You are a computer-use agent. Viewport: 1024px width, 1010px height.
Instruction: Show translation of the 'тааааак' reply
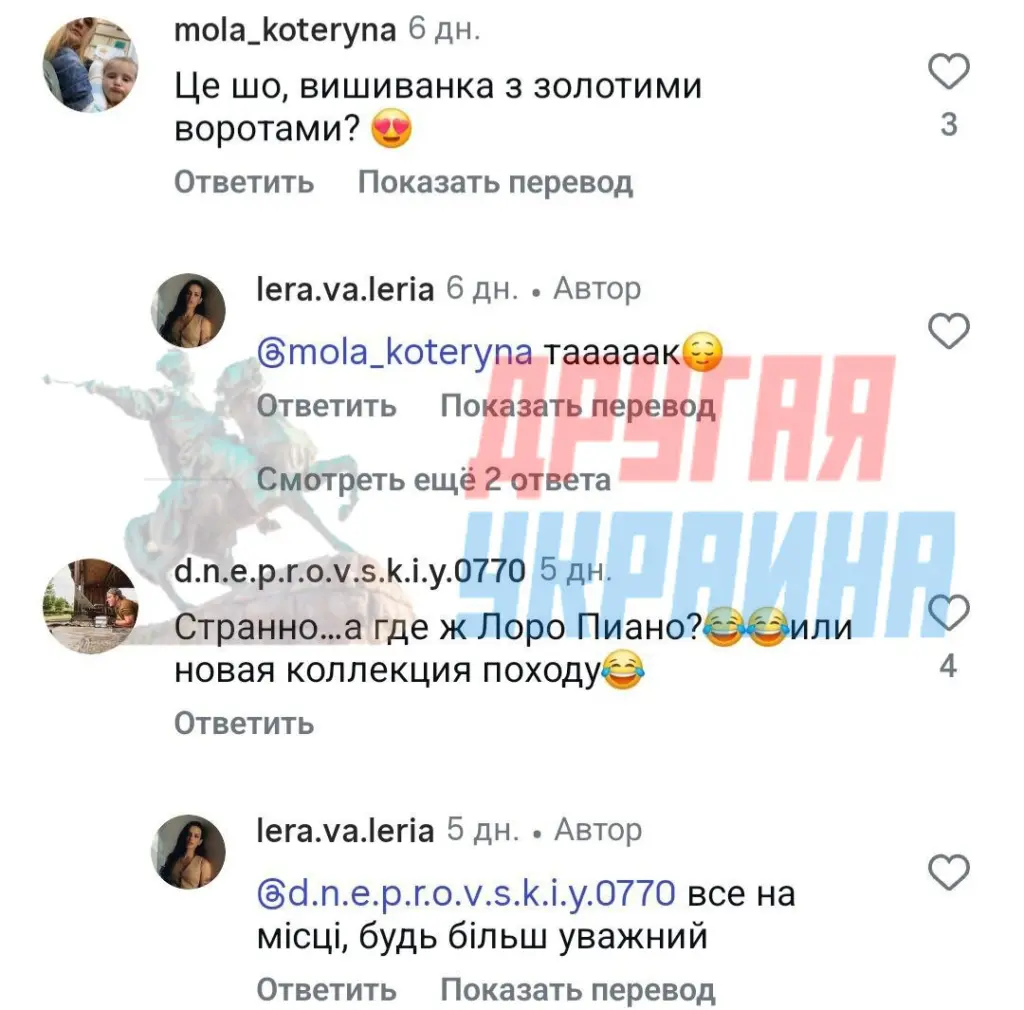pos(577,406)
